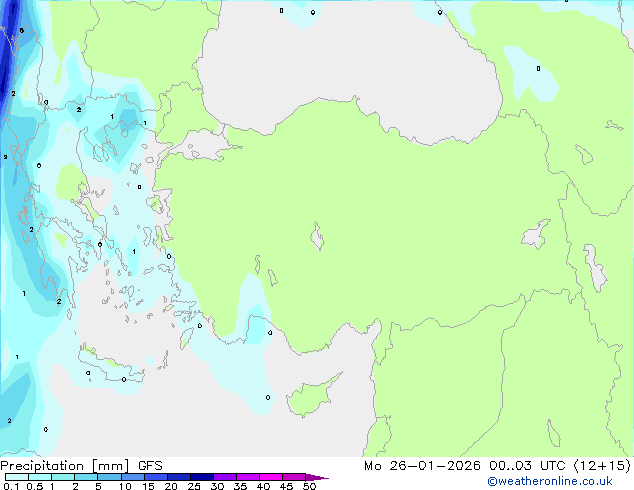The width and height of the screenshot is (634, 490).
Task: Select legend swatch between 0.1 and 0.5
Action: click(17, 477)
